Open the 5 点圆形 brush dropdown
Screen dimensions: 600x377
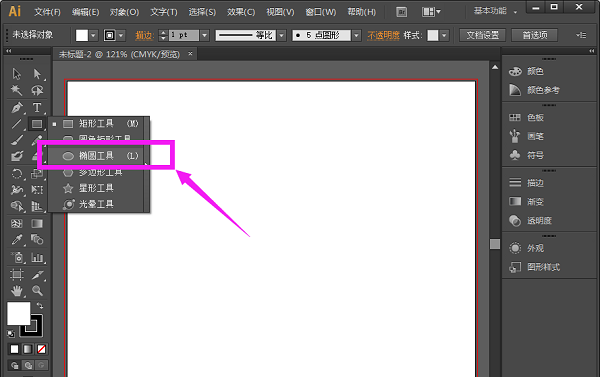[357, 36]
